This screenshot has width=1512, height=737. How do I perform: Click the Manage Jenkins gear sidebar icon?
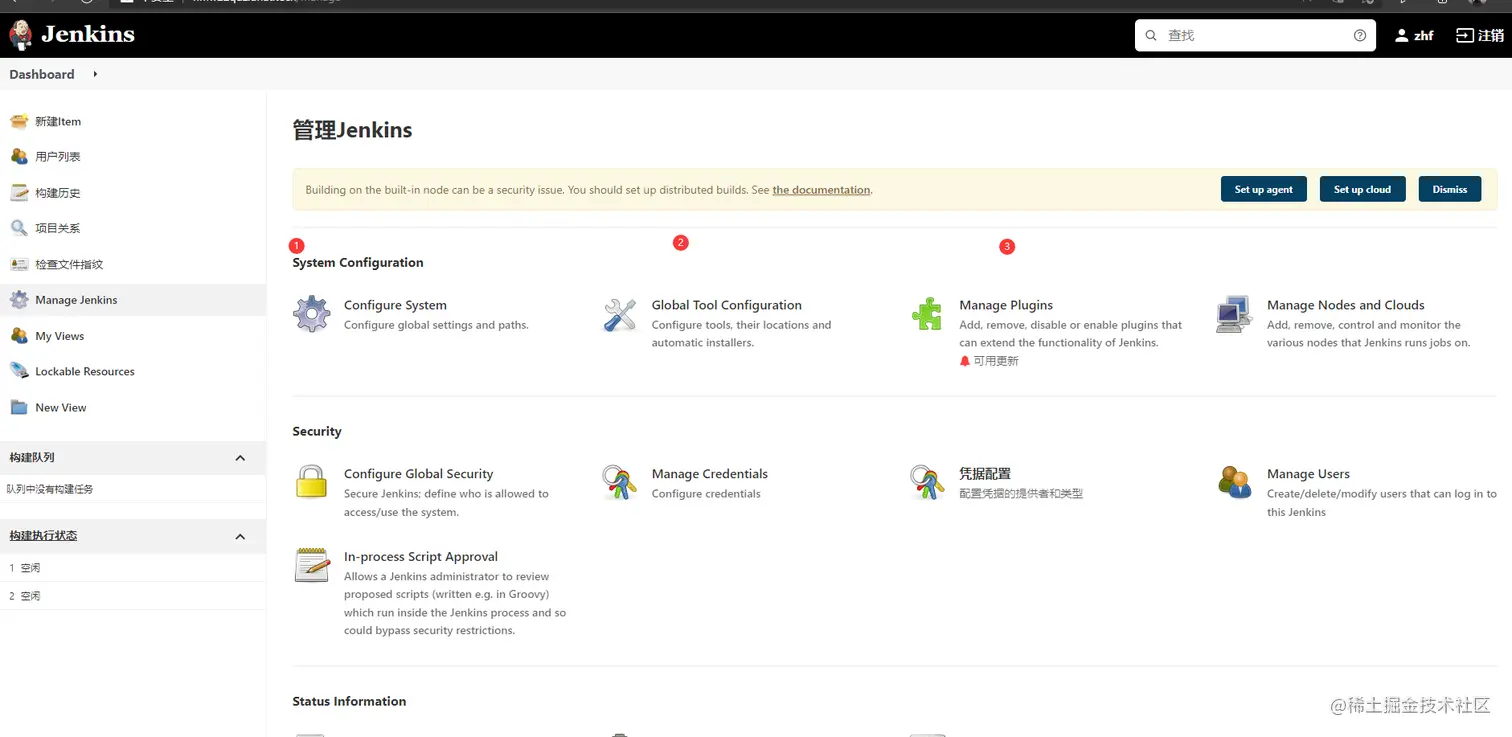click(x=19, y=300)
